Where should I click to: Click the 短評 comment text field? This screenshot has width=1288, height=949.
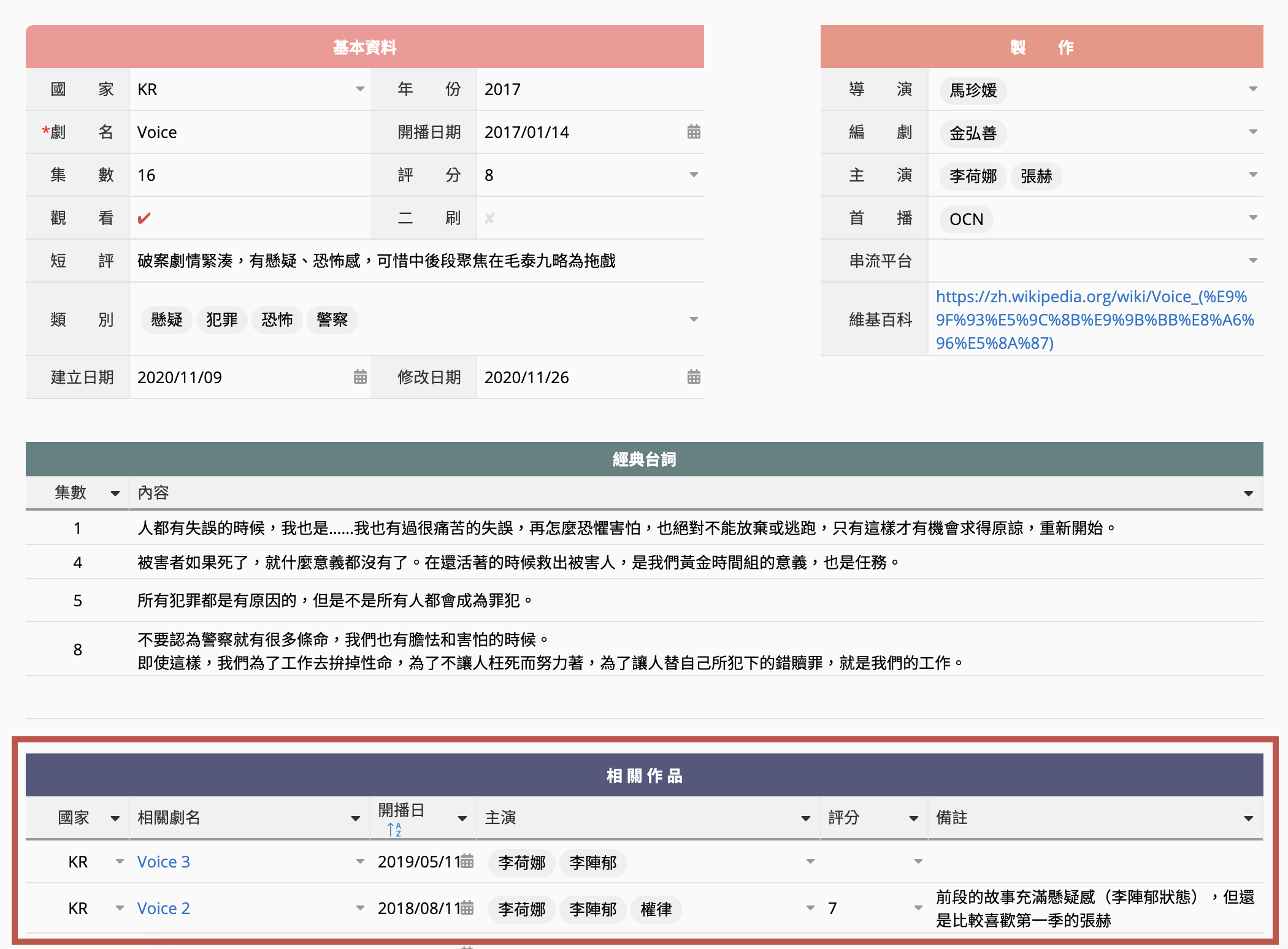pyautogui.click(x=417, y=261)
